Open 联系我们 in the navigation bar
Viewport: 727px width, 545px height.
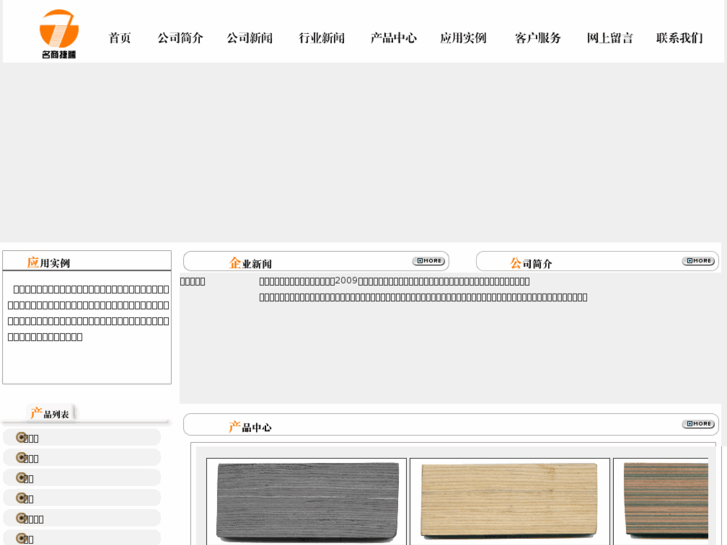679,38
